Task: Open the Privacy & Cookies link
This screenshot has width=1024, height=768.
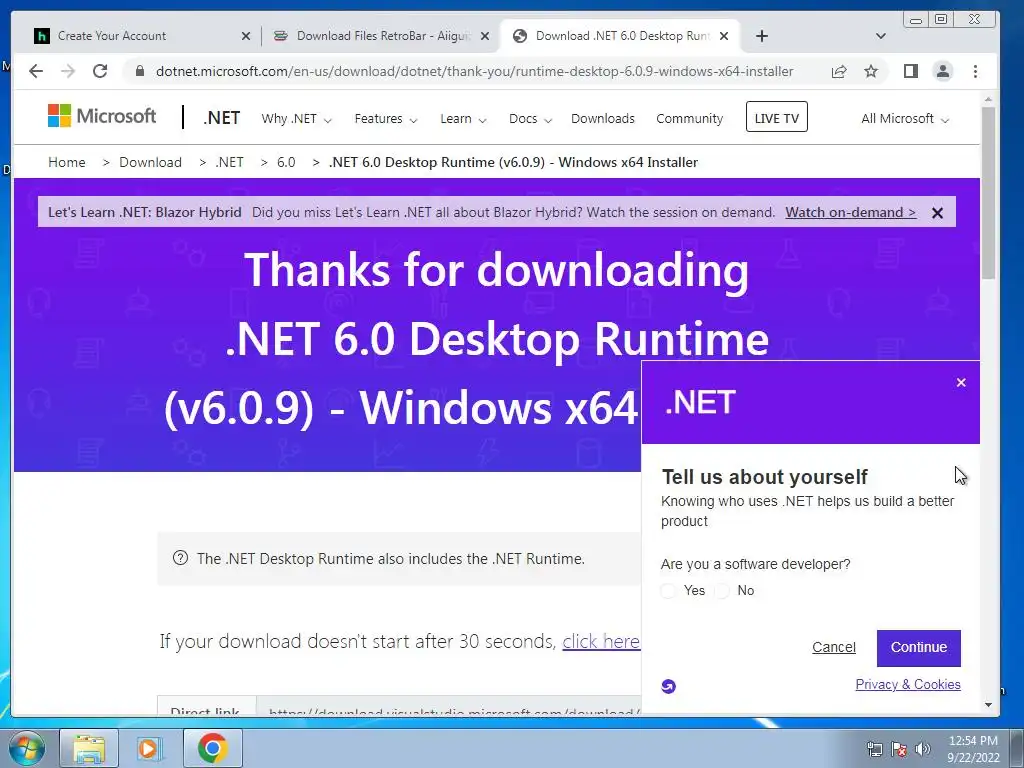Action: [908, 684]
